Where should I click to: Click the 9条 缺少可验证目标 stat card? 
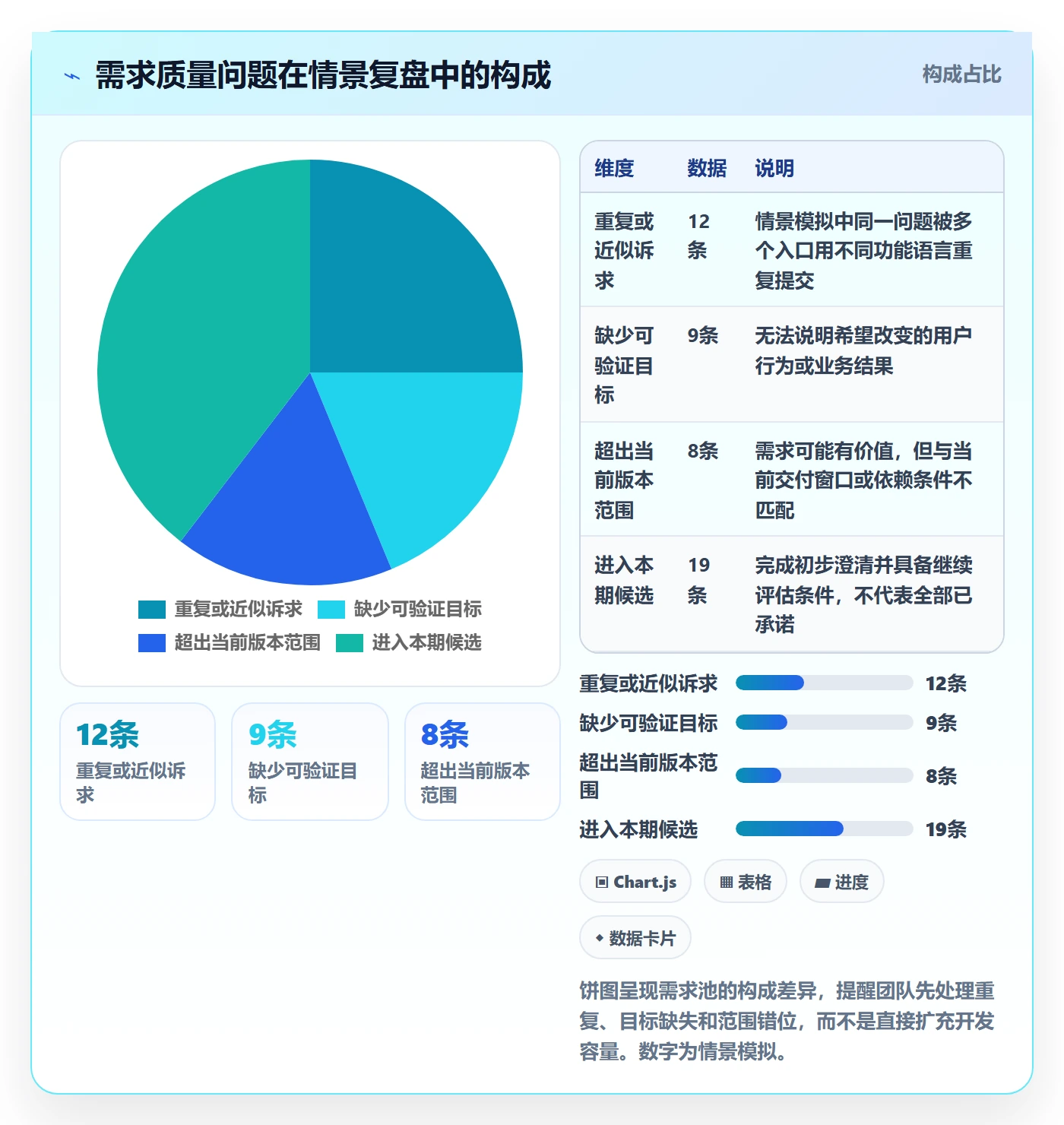[310, 762]
